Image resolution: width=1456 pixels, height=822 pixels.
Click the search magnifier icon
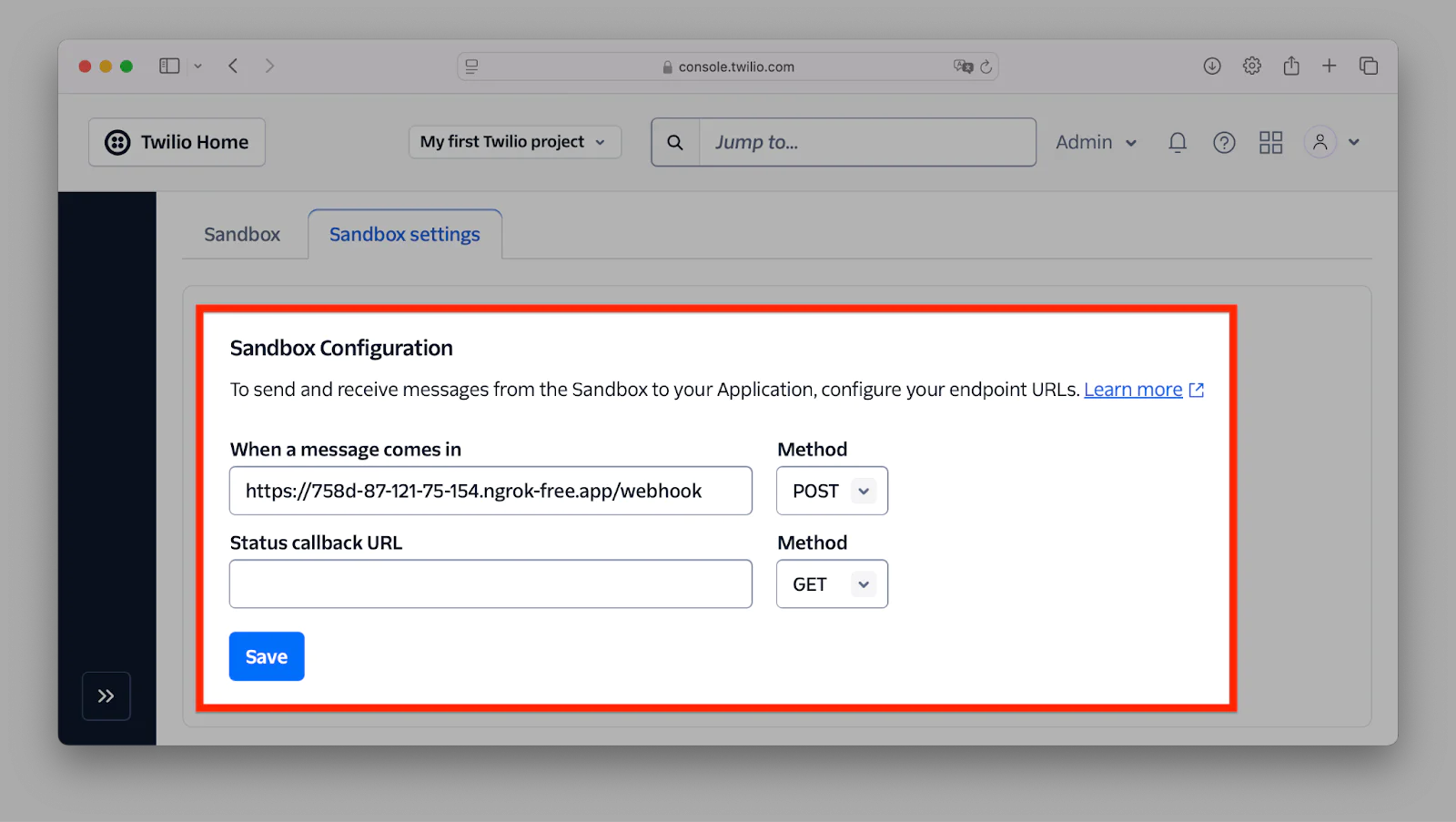coord(675,142)
